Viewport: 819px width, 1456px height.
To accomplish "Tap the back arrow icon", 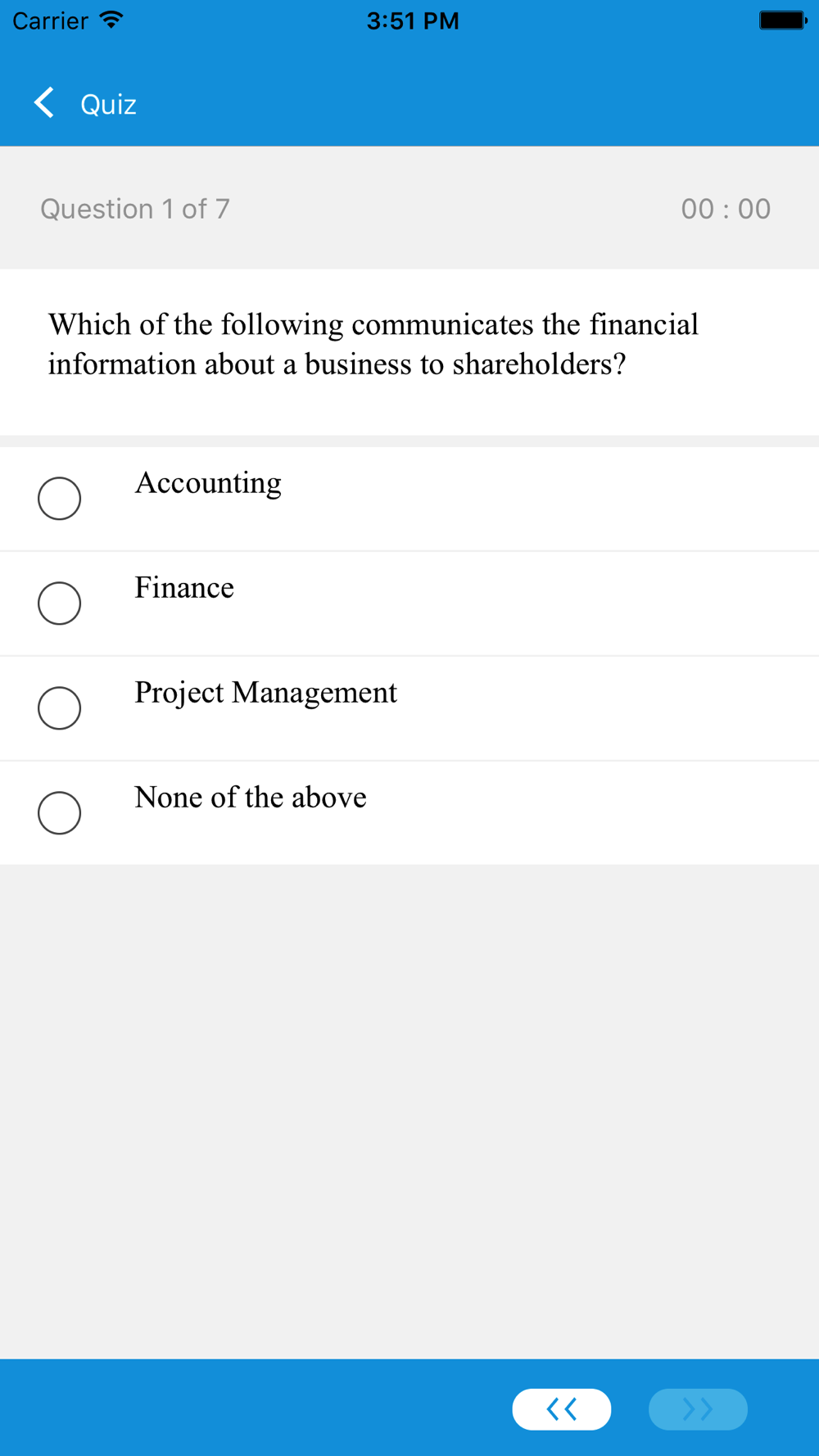I will (x=44, y=103).
